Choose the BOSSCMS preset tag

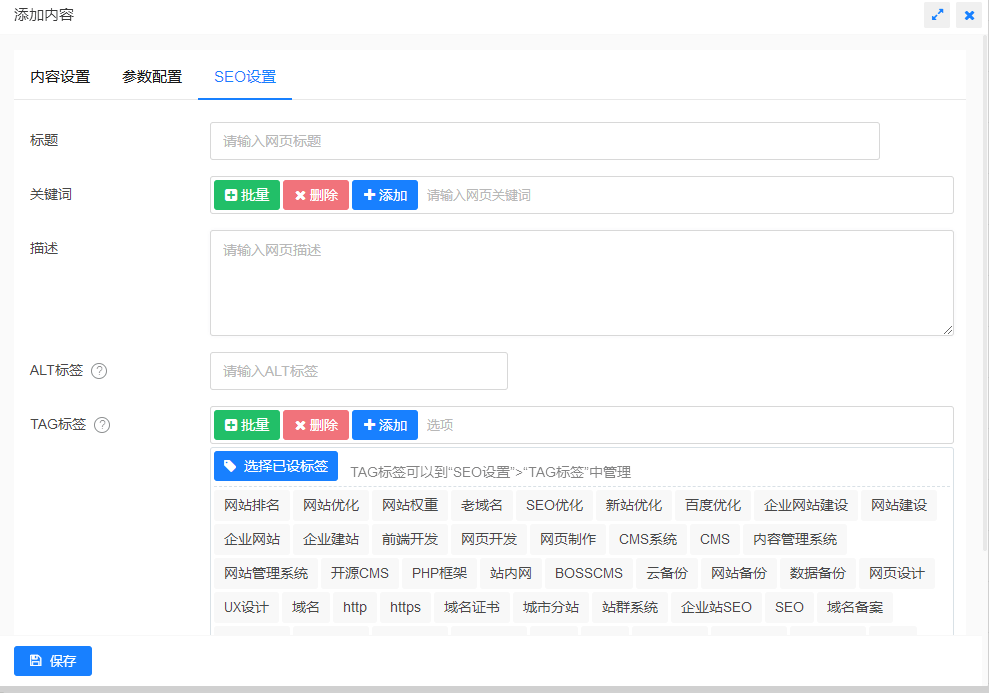(x=589, y=573)
